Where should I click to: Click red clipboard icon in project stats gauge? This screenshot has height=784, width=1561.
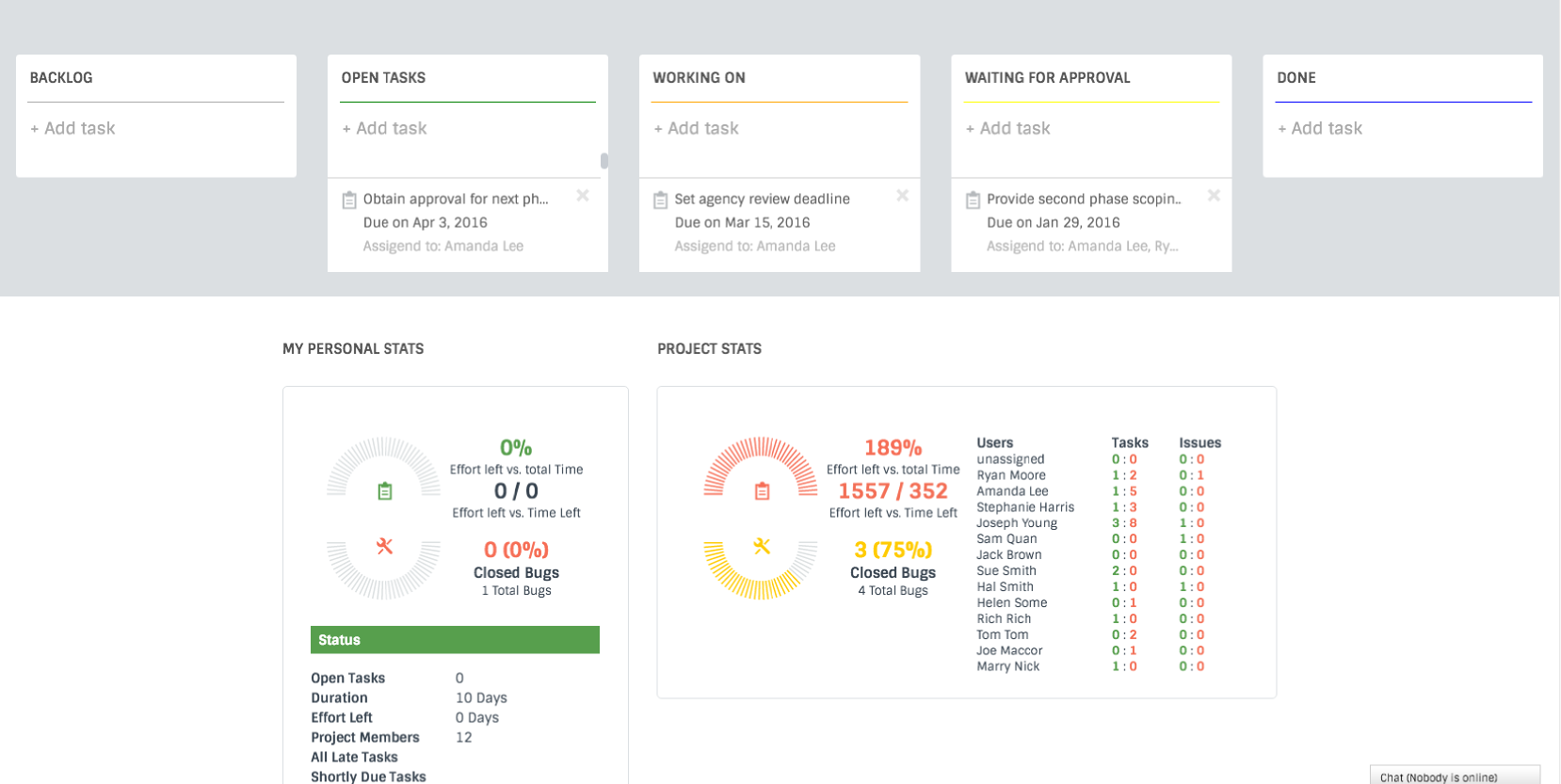(762, 491)
